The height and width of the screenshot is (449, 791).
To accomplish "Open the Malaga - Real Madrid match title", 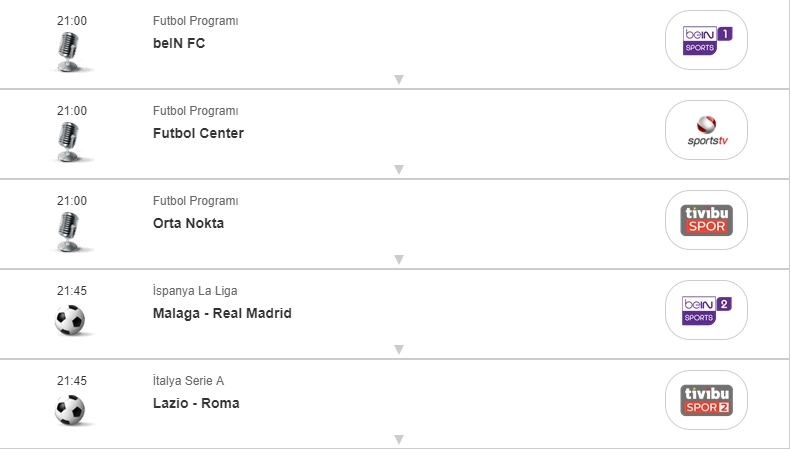I will [222, 313].
